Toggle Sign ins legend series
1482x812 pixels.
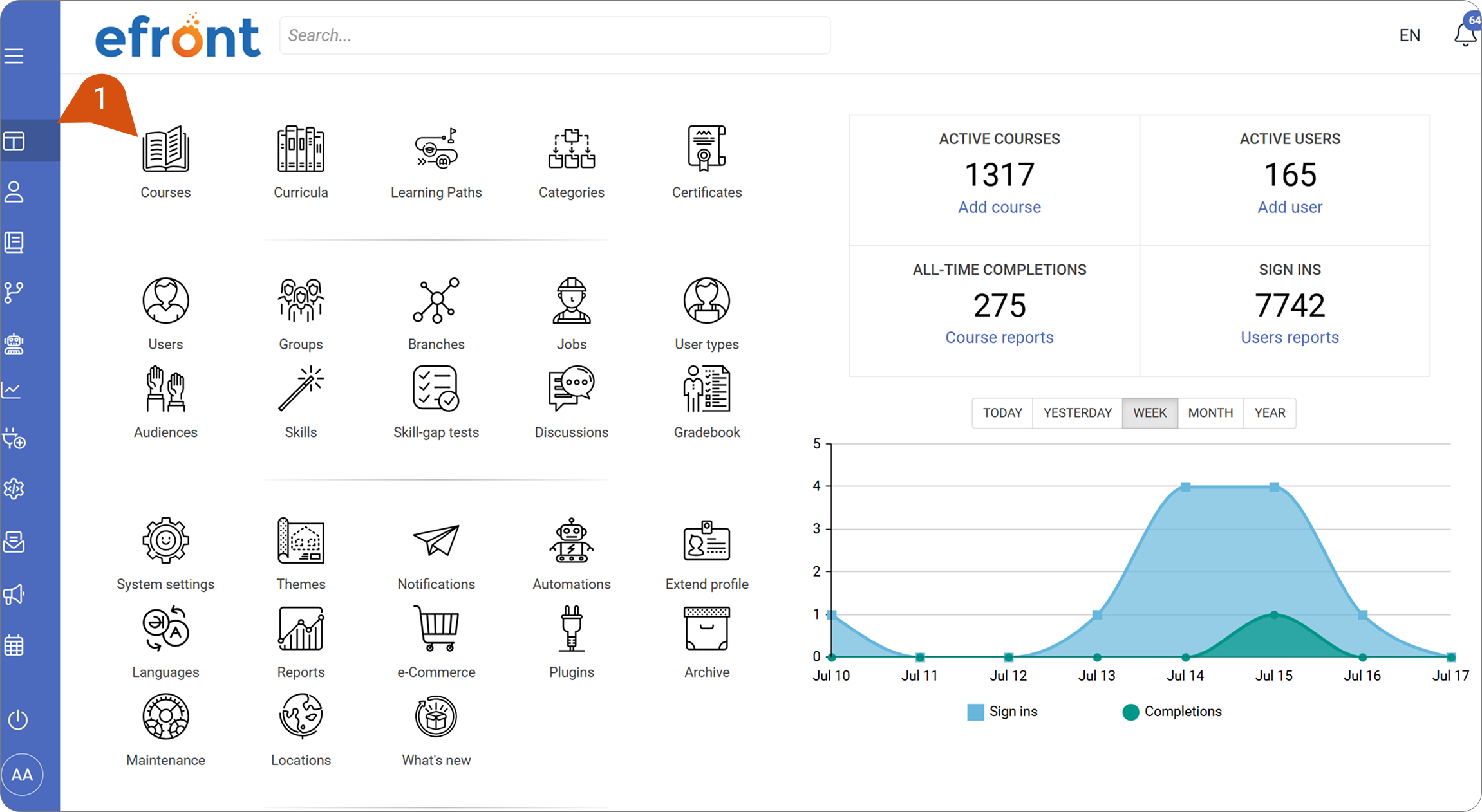click(1002, 712)
